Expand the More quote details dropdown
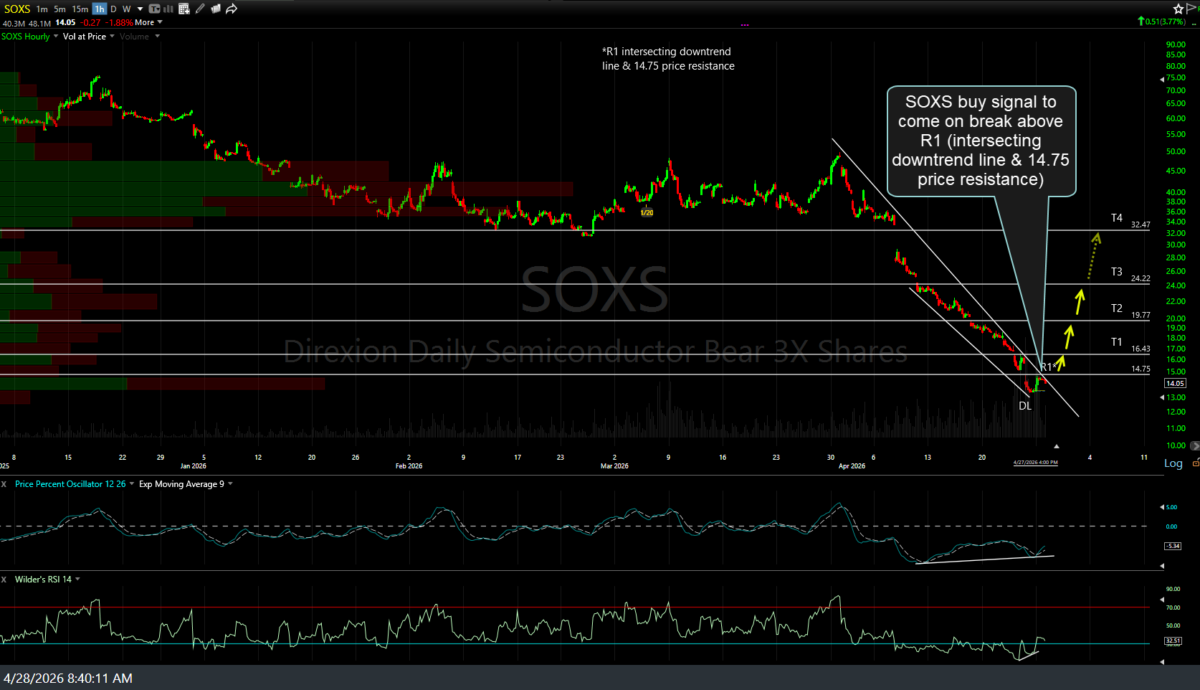The height and width of the screenshot is (690, 1200). click(148, 22)
